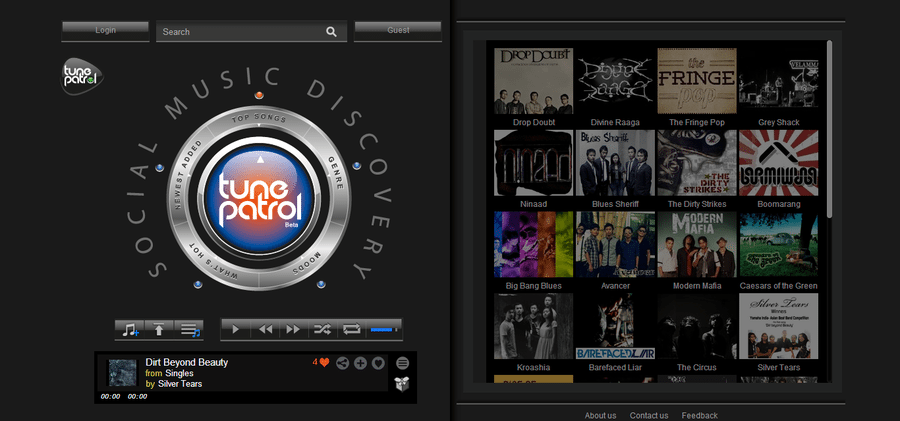Click the search magnifier icon
Image resolution: width=900 pixels, height=421 pixels.
tap(331, 32)
